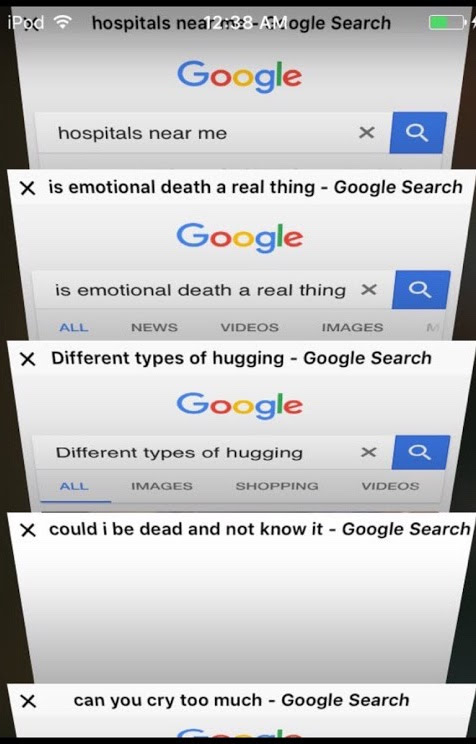Viewport: 476px width, 744px height.
Task: Open the 'can you cry too much' tab title
Action: click(x=241, y=700)
